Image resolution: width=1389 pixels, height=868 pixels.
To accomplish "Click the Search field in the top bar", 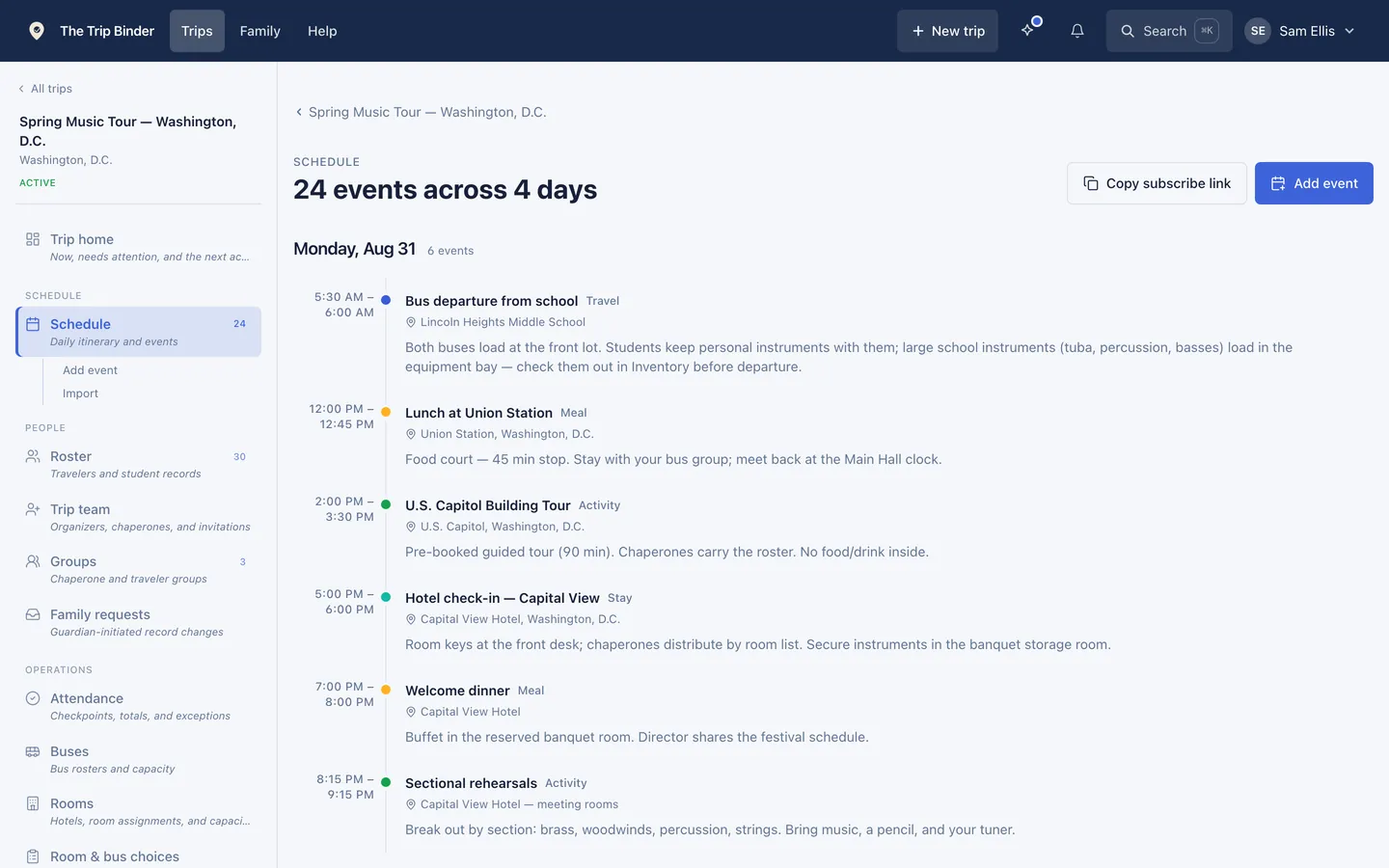I will pos(1169,31).
